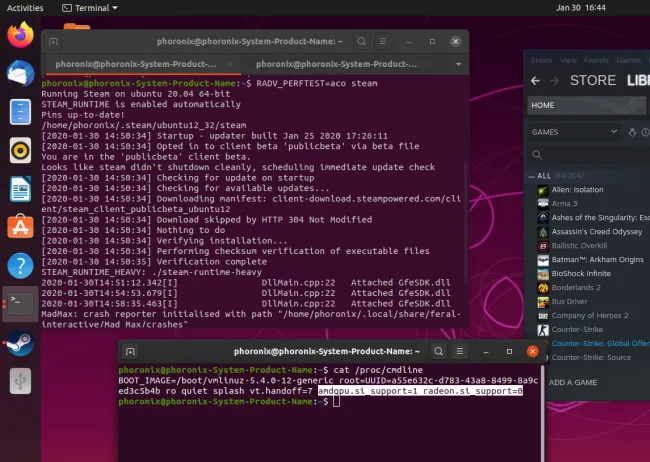Expand the GAMES filter dropdown in Steam

pos(574,132)
